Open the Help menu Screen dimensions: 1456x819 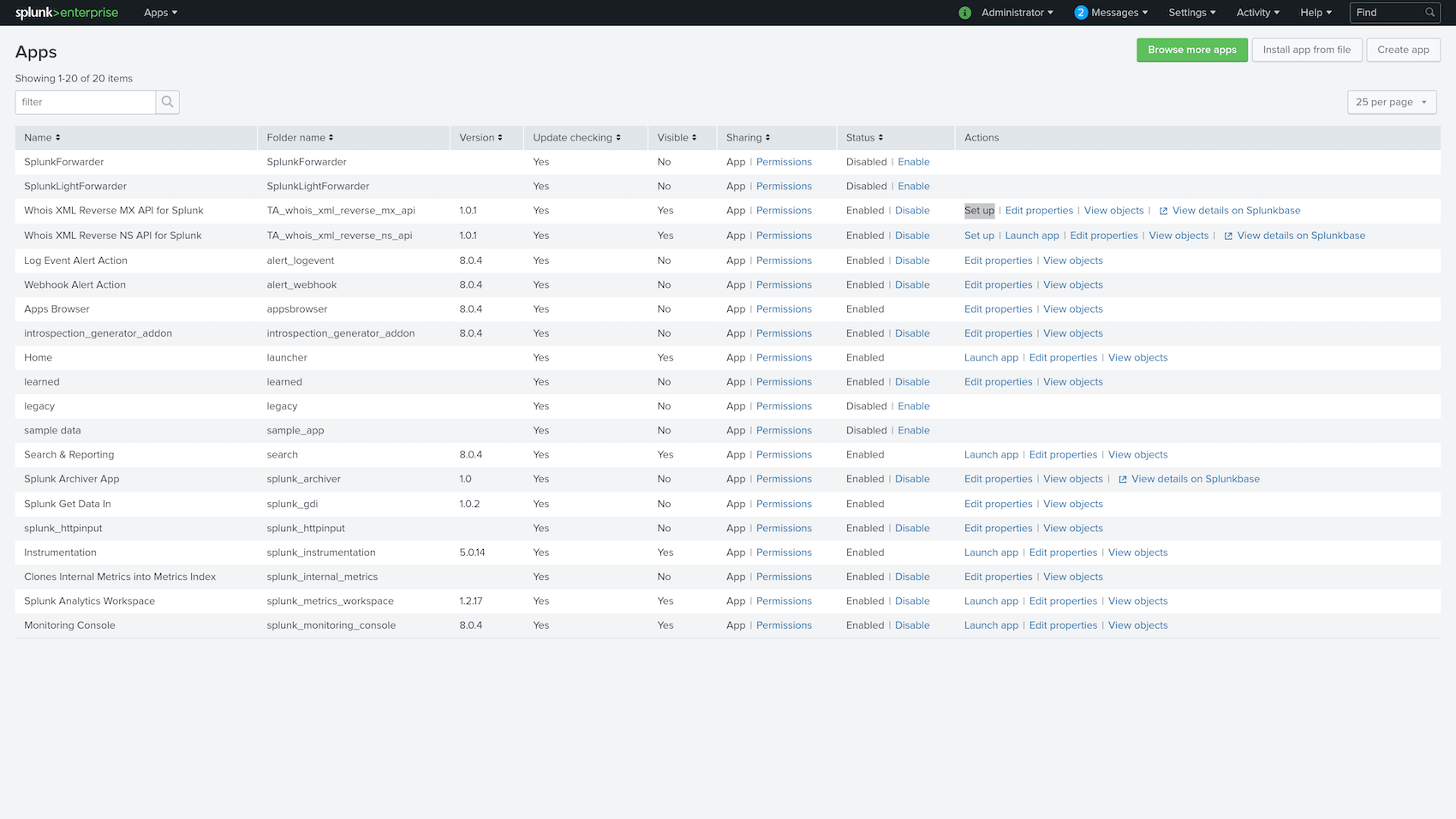(x=1316, y=13)
